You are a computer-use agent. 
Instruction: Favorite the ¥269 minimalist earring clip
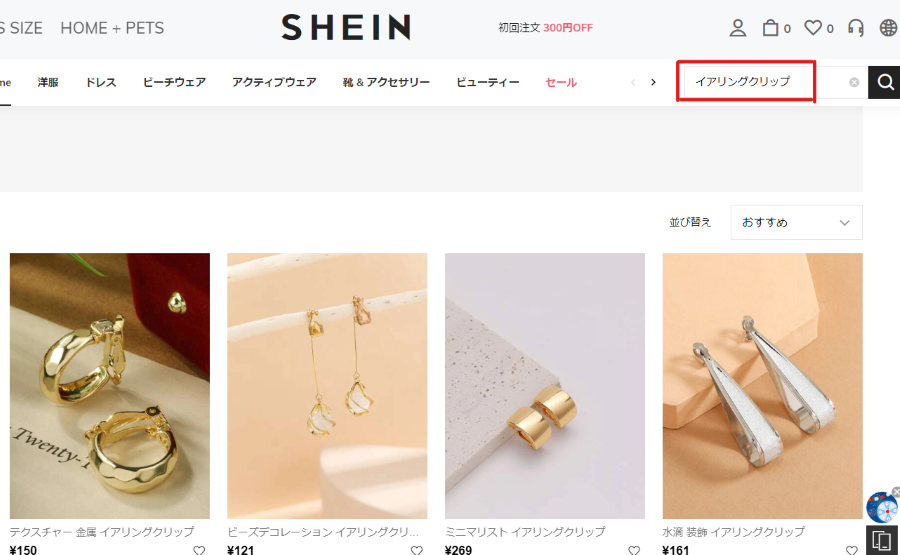(634, 550)
